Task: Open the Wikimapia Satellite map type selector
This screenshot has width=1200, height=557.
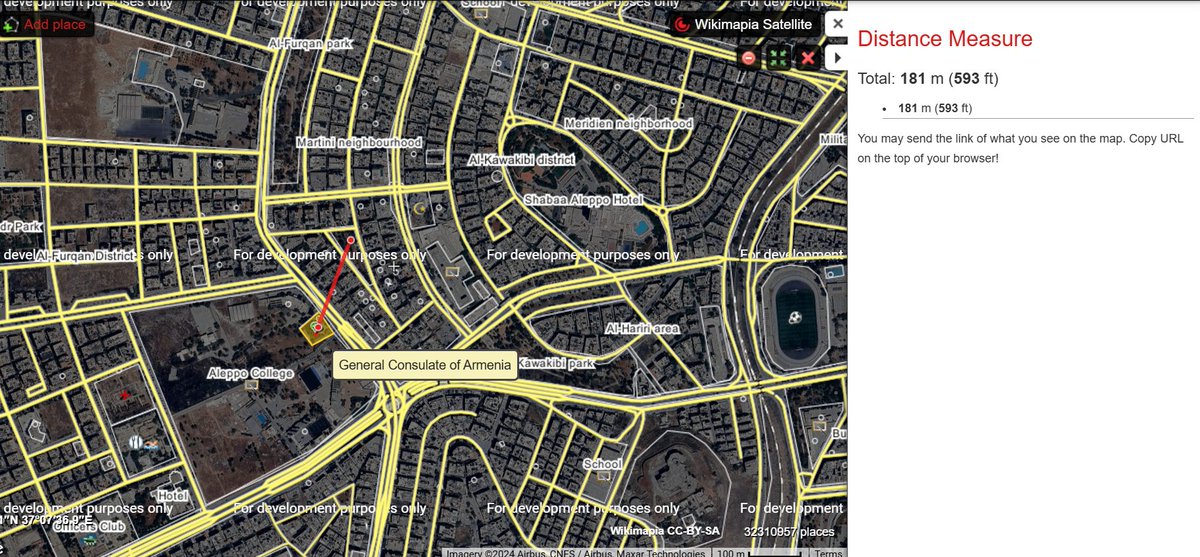Action: [746, 25]
